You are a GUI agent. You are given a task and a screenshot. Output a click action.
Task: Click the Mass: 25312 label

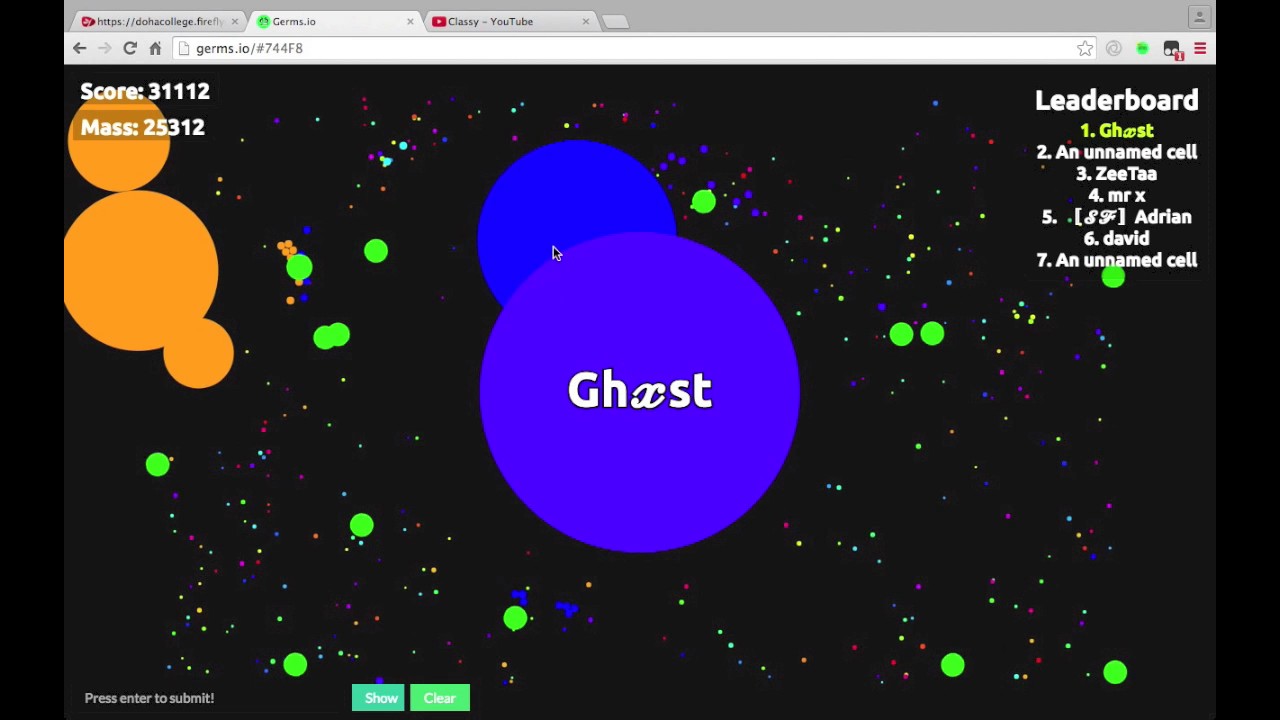[143, 127]
